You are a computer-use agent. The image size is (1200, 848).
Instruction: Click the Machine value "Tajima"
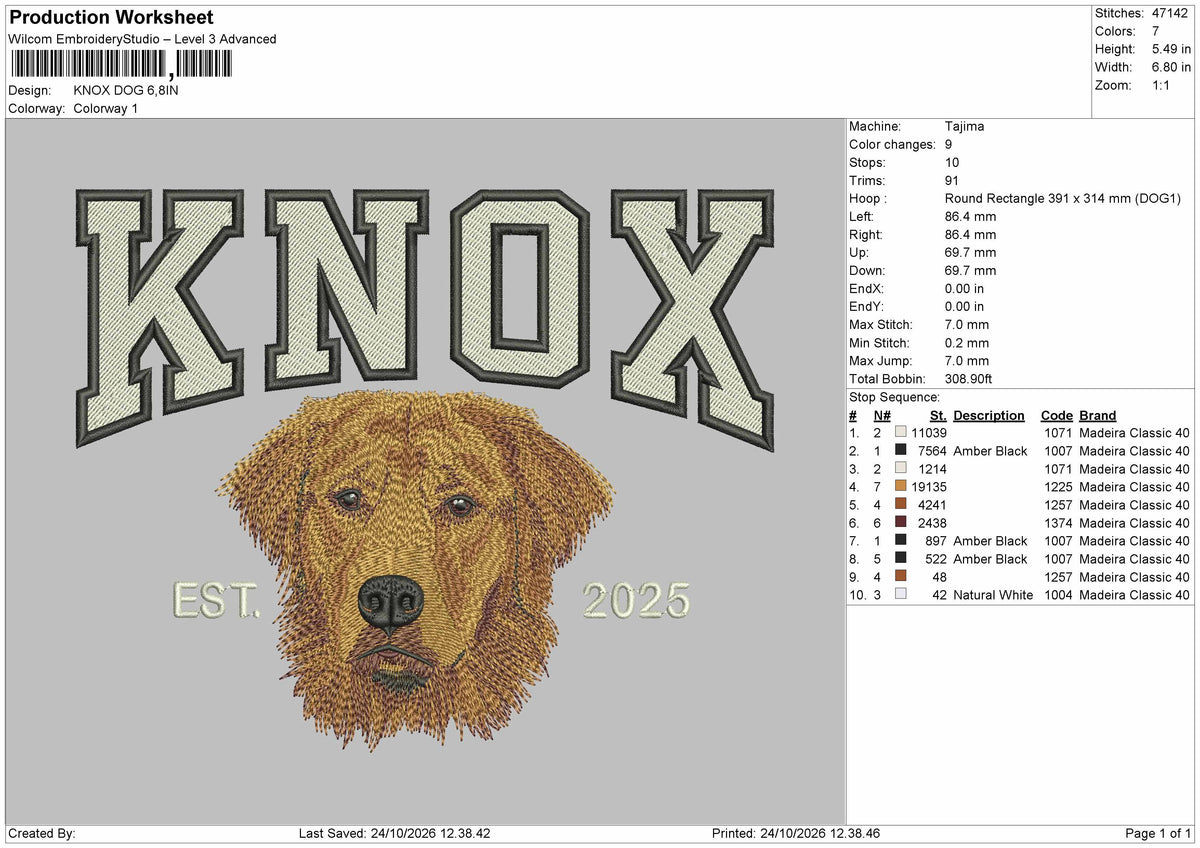[964, 127]
